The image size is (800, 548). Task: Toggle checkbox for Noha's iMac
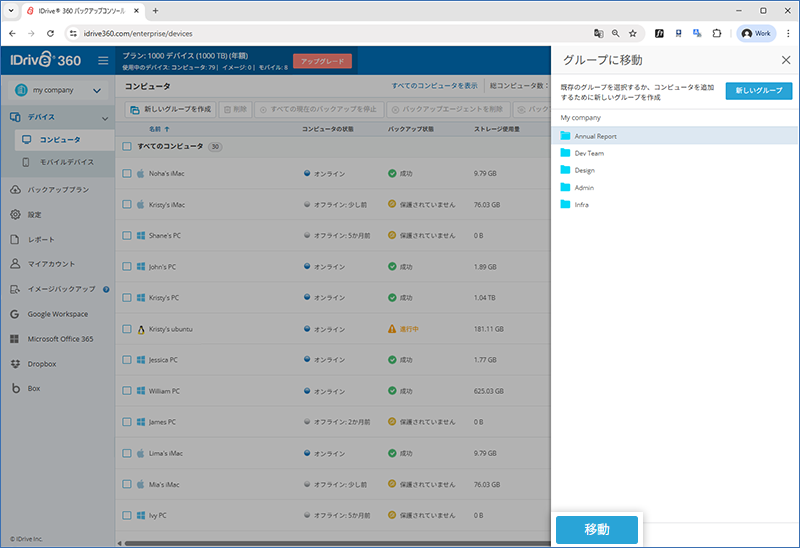pos(127,173)
